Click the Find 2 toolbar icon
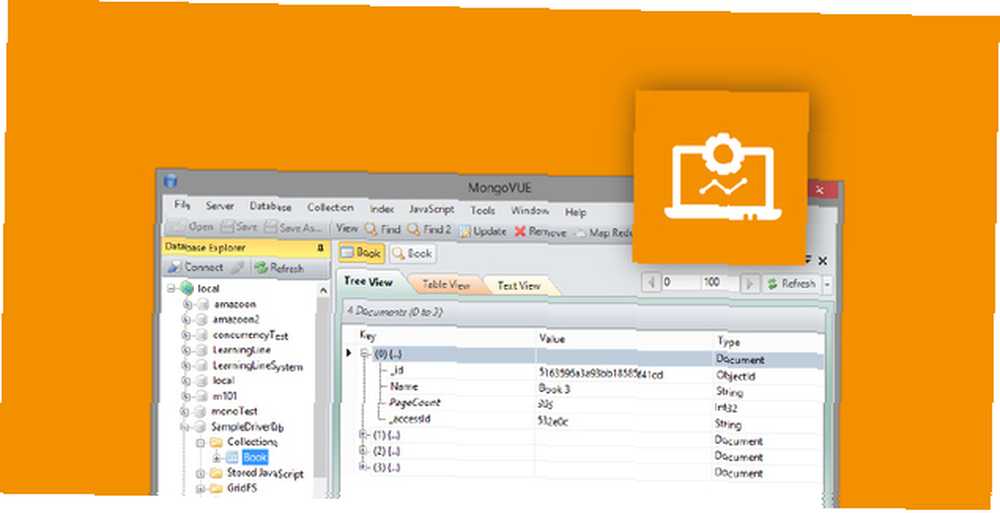Screen dimensions: 1000x513 (x=413, y=229)
